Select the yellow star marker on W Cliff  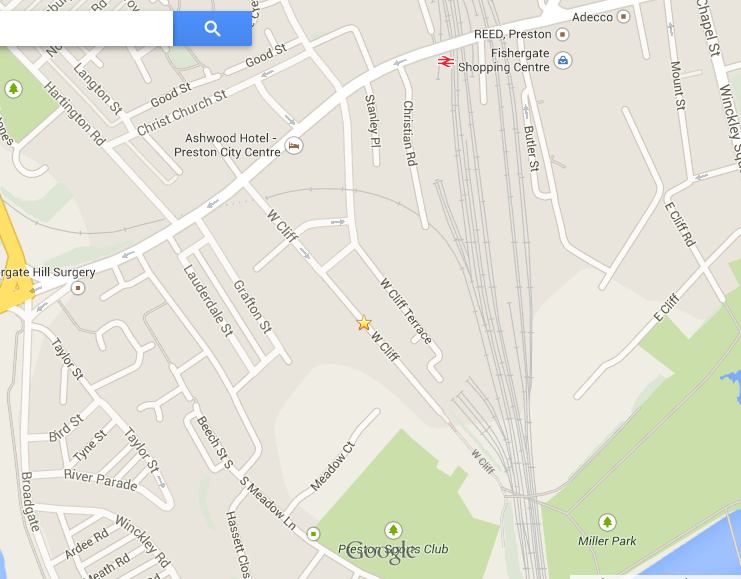[363, 323]
